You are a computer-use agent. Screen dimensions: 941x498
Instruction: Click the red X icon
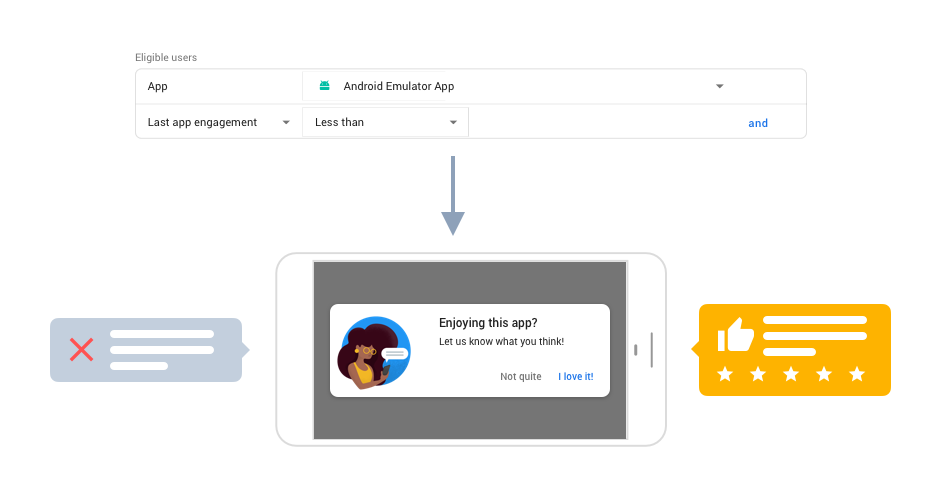[x=81, y=349]
